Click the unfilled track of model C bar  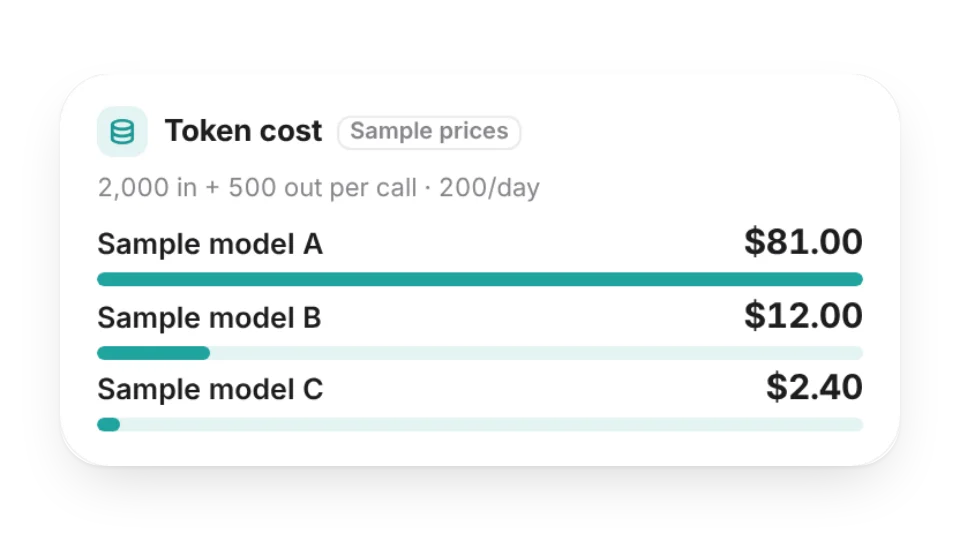tap(491, 424)
